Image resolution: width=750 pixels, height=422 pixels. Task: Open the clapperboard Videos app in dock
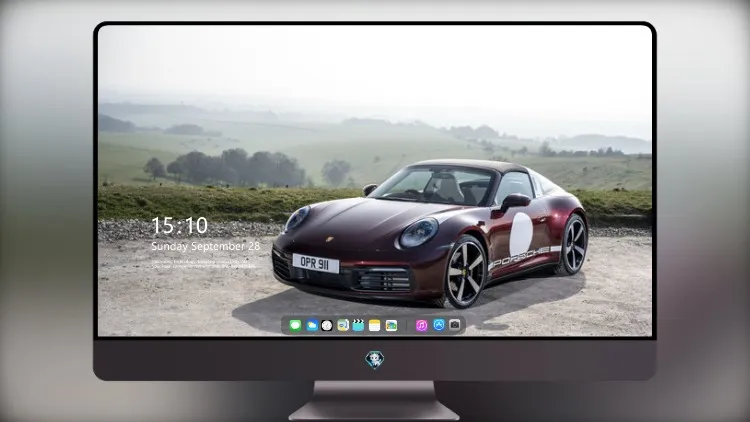point(358,326)
